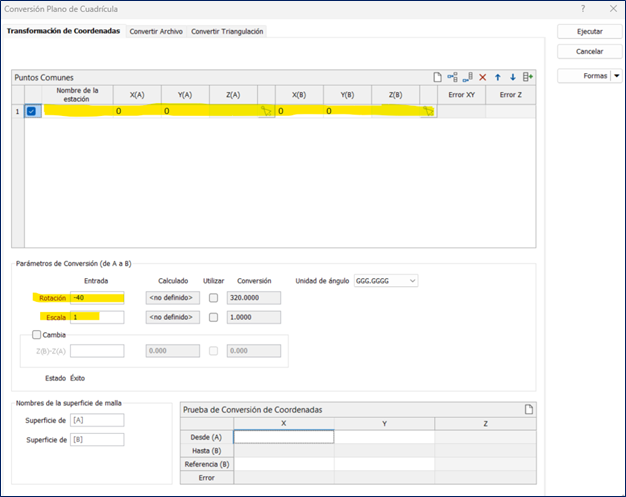
Task: Enable the Utilizar checkbox for Escala
Action: [213, 317]
